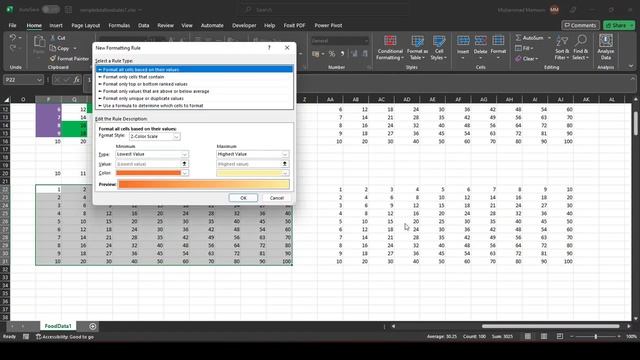Viewport: 640px width, 360px height.
Task: Click the macro recording status bar icon
Action: (x=26, y=337)
